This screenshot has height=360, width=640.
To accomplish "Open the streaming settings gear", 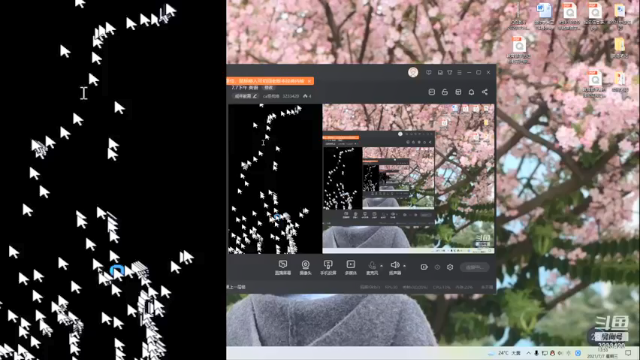I will click(x=450, y=267).
